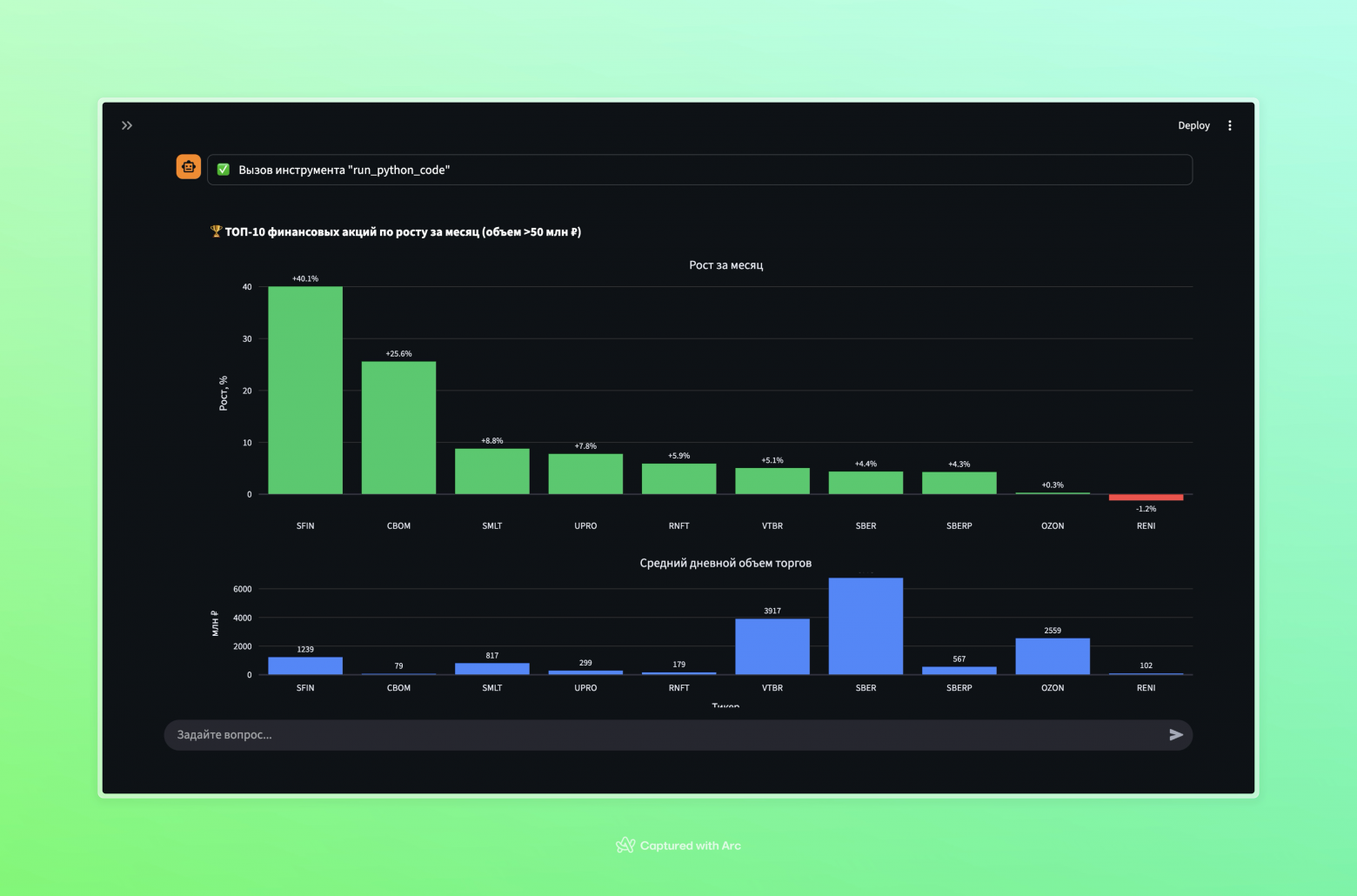Click the "+8.8%" value label
The height and width of the screenshot is (896, 1357).
click(x=492, y=441)
